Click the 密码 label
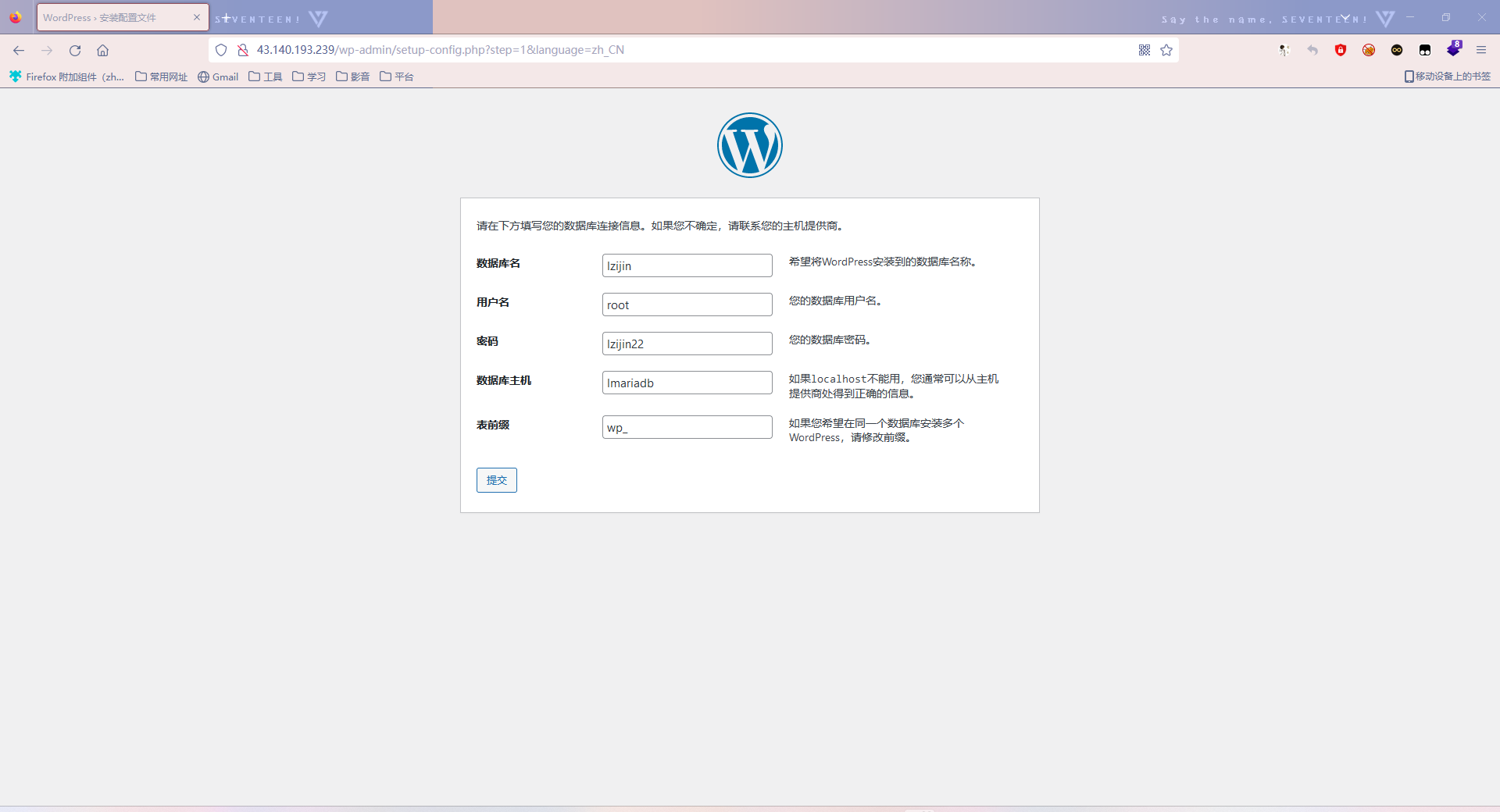 487,341
